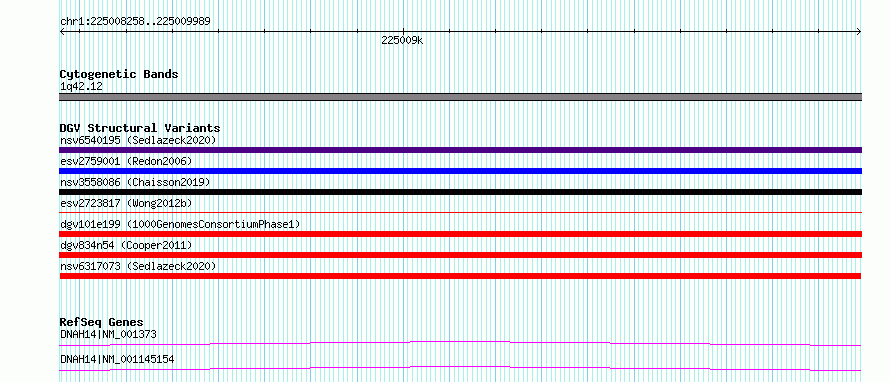Click the 225009k ruler tick label
Screen dimensions: 890x382
[402, 40]
